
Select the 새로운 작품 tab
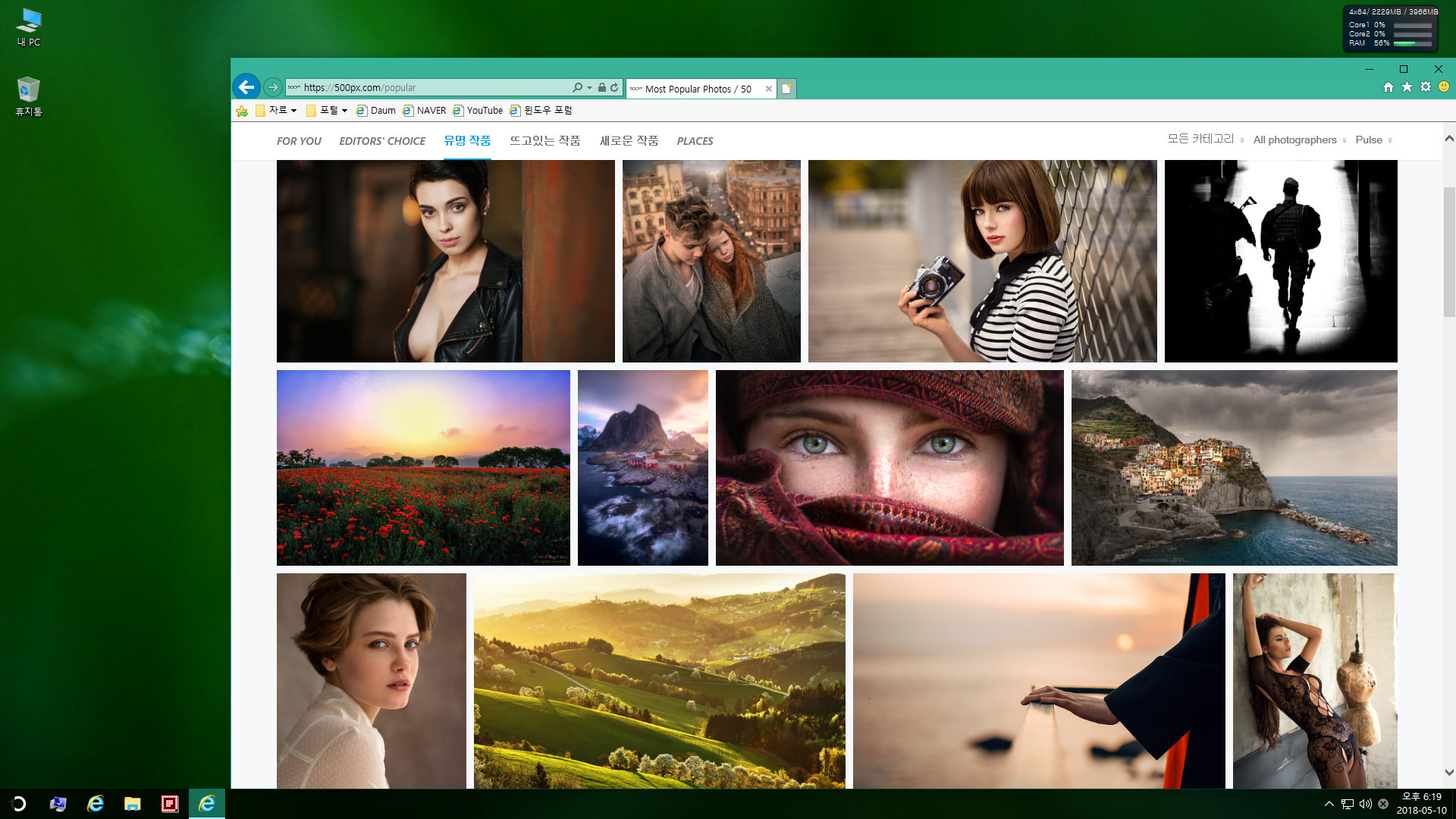(x=629, y=141)
